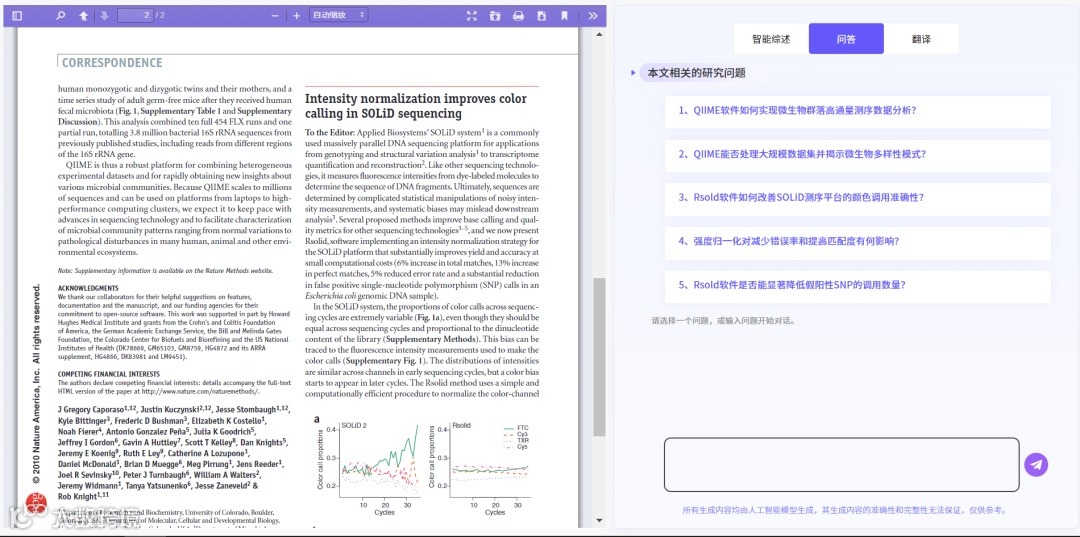Select question 2 on QIIME large datasets
The width and height of the screenshot is (1080, 537).
click(x=858, y=154)
